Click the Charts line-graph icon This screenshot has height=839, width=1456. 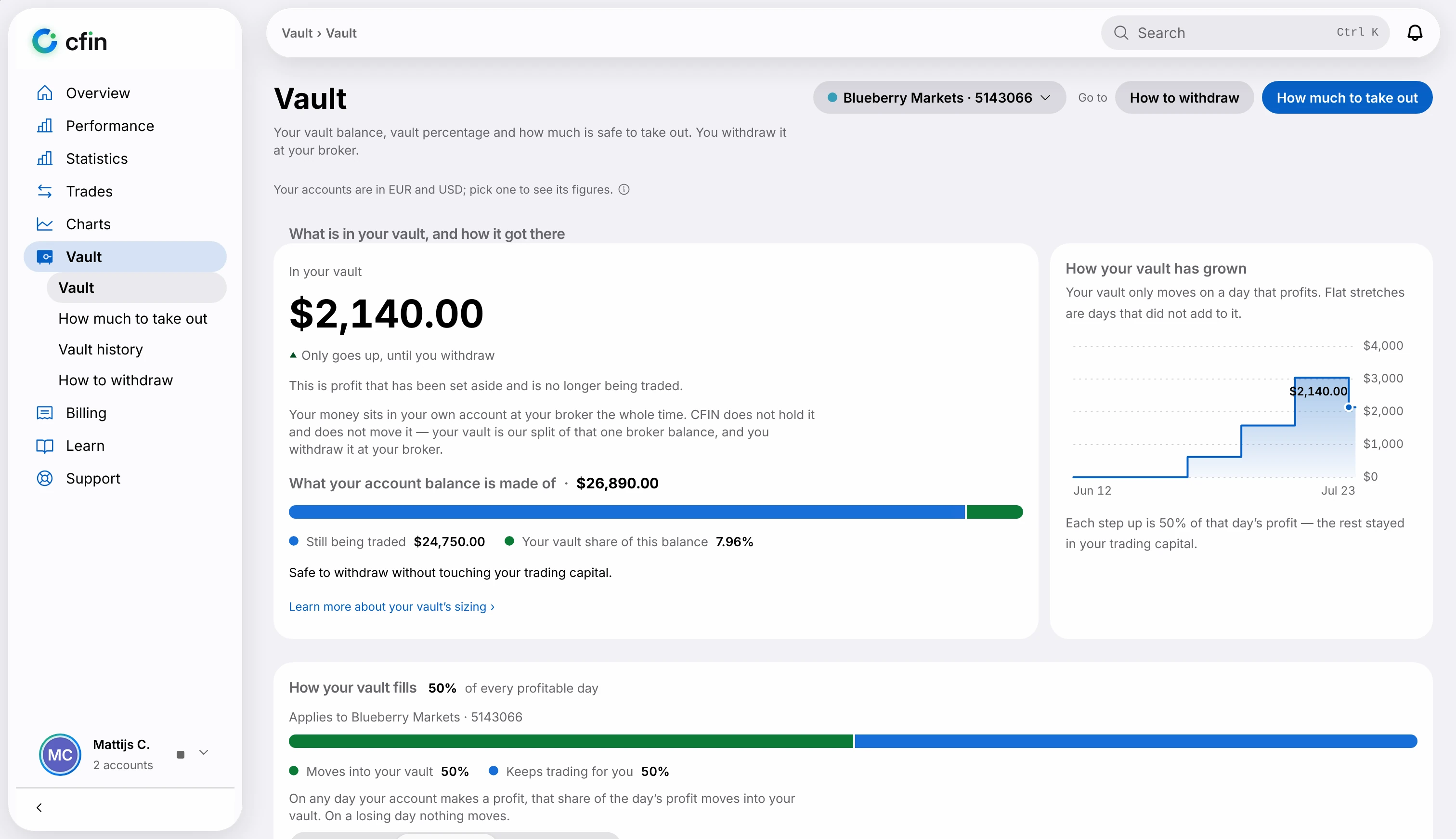44,223
